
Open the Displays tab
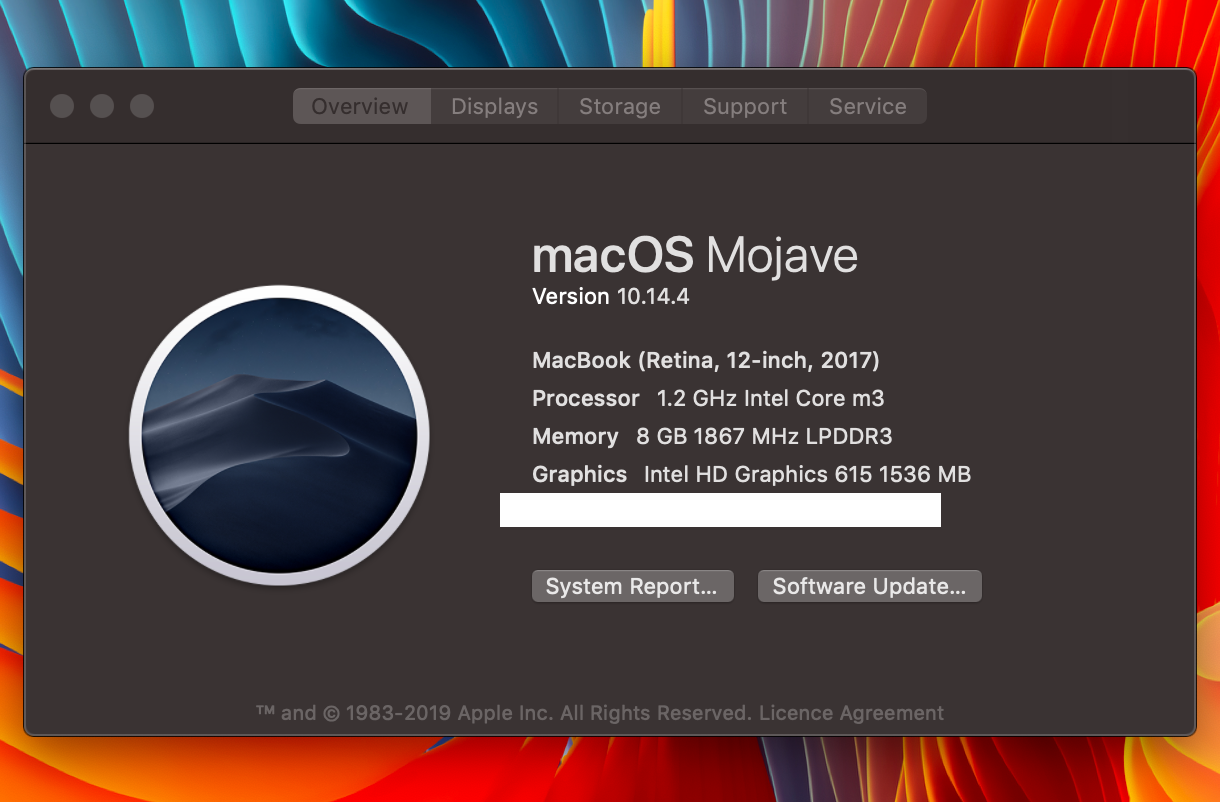coord(494,106)
